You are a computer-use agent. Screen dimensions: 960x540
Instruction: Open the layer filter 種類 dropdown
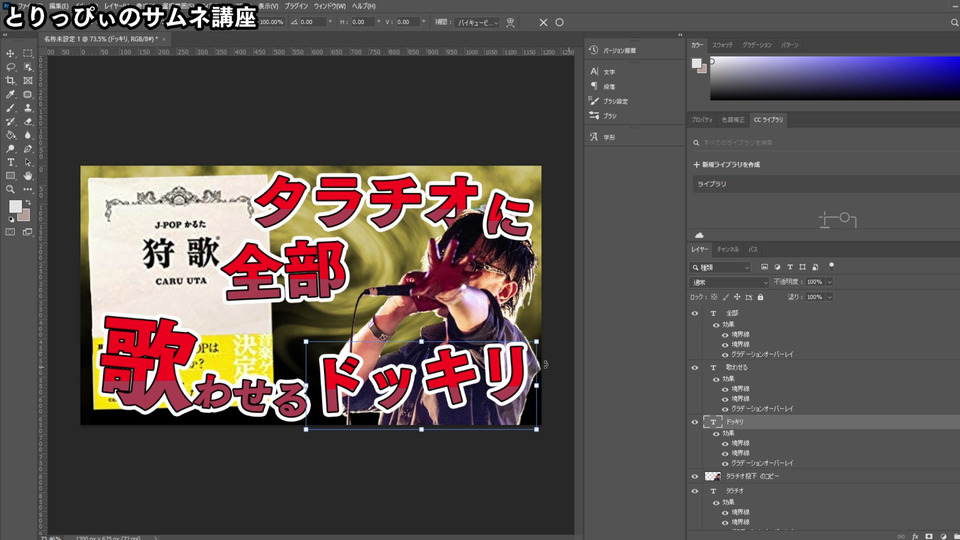coord(720,268)
